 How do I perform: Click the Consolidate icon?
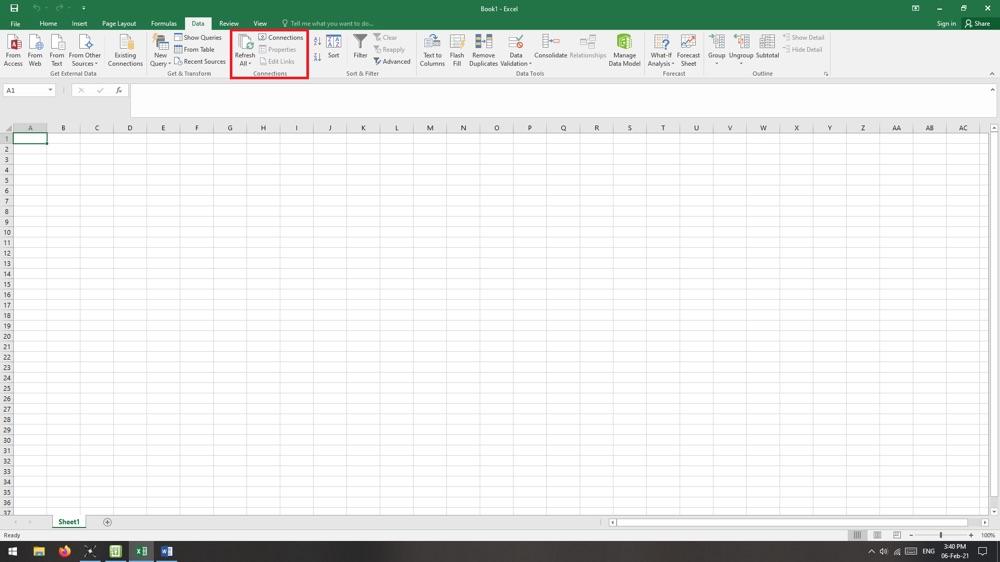tap(550, 46)
